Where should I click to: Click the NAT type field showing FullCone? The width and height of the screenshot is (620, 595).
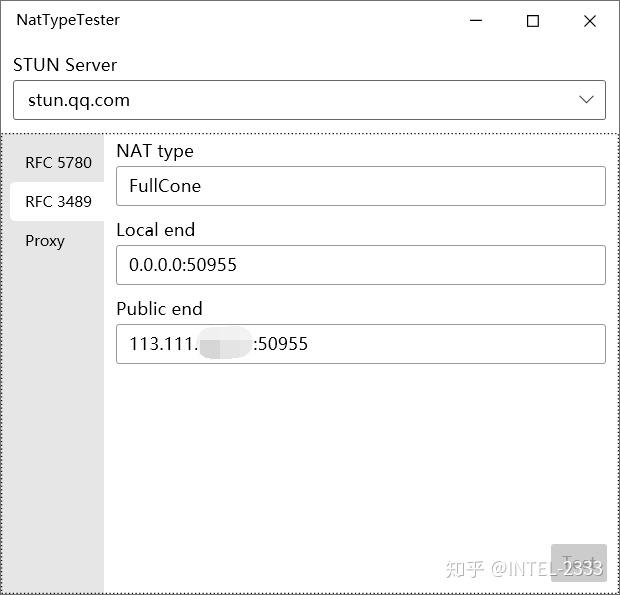(x=360, y=186)
